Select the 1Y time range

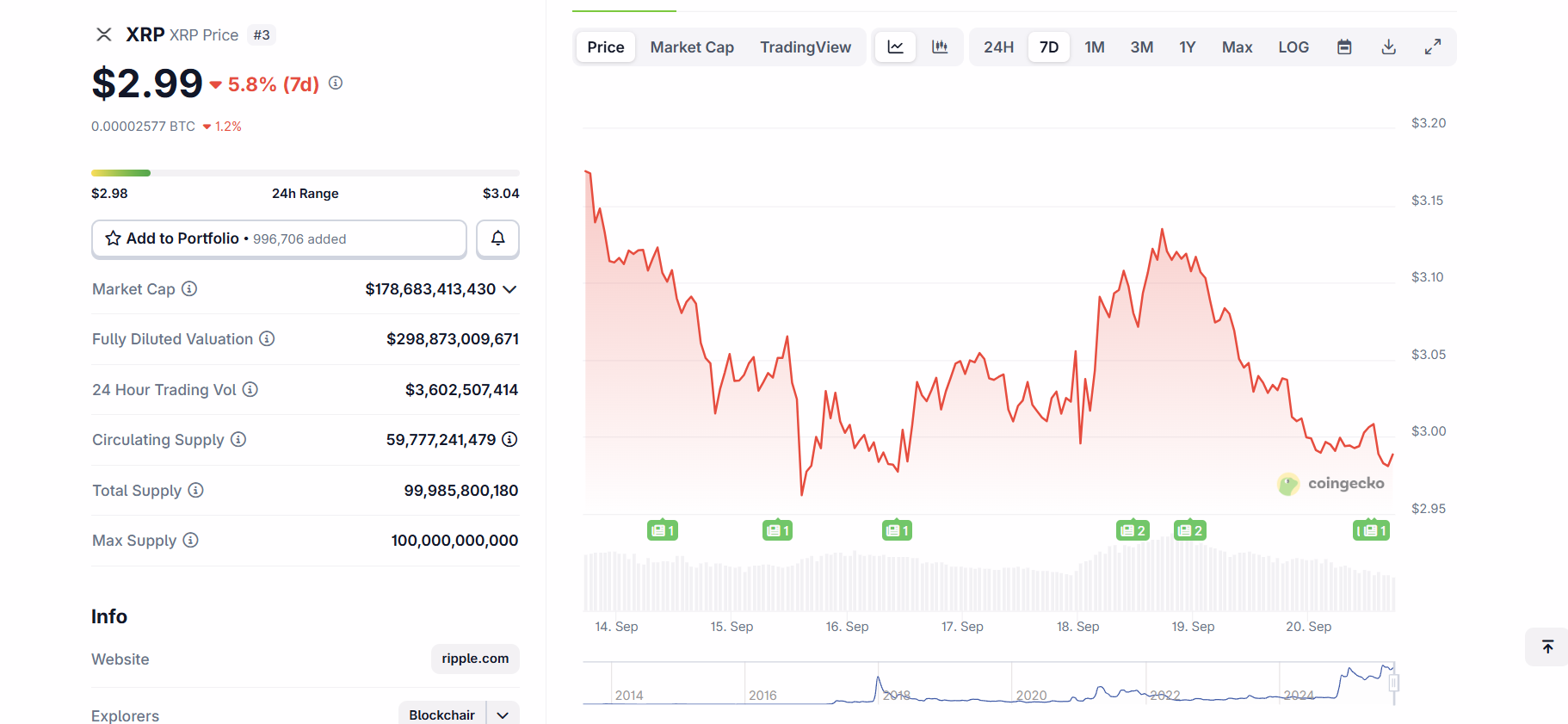point(1187,47)
